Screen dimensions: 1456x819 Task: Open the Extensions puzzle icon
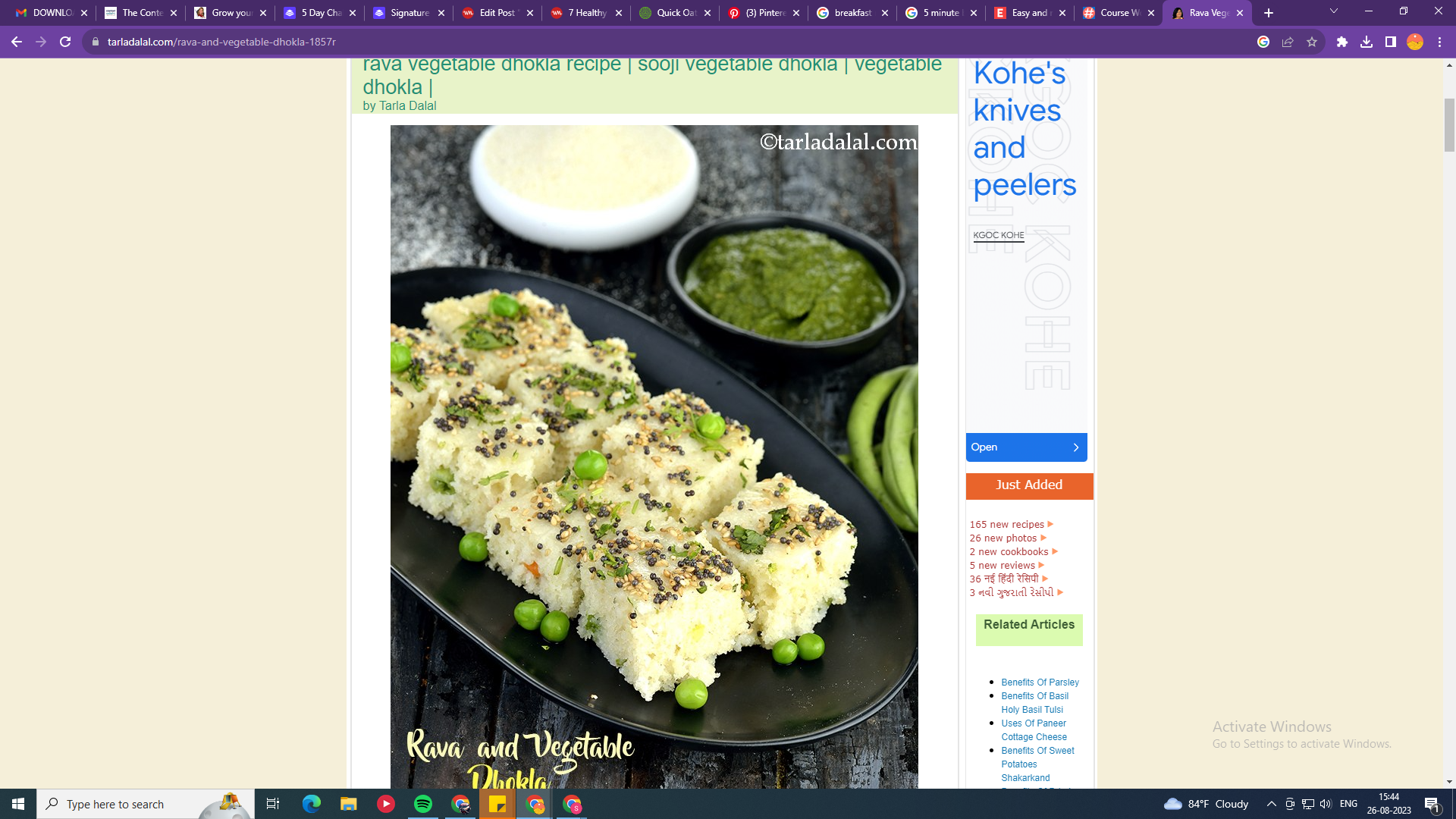point(1342,42)
